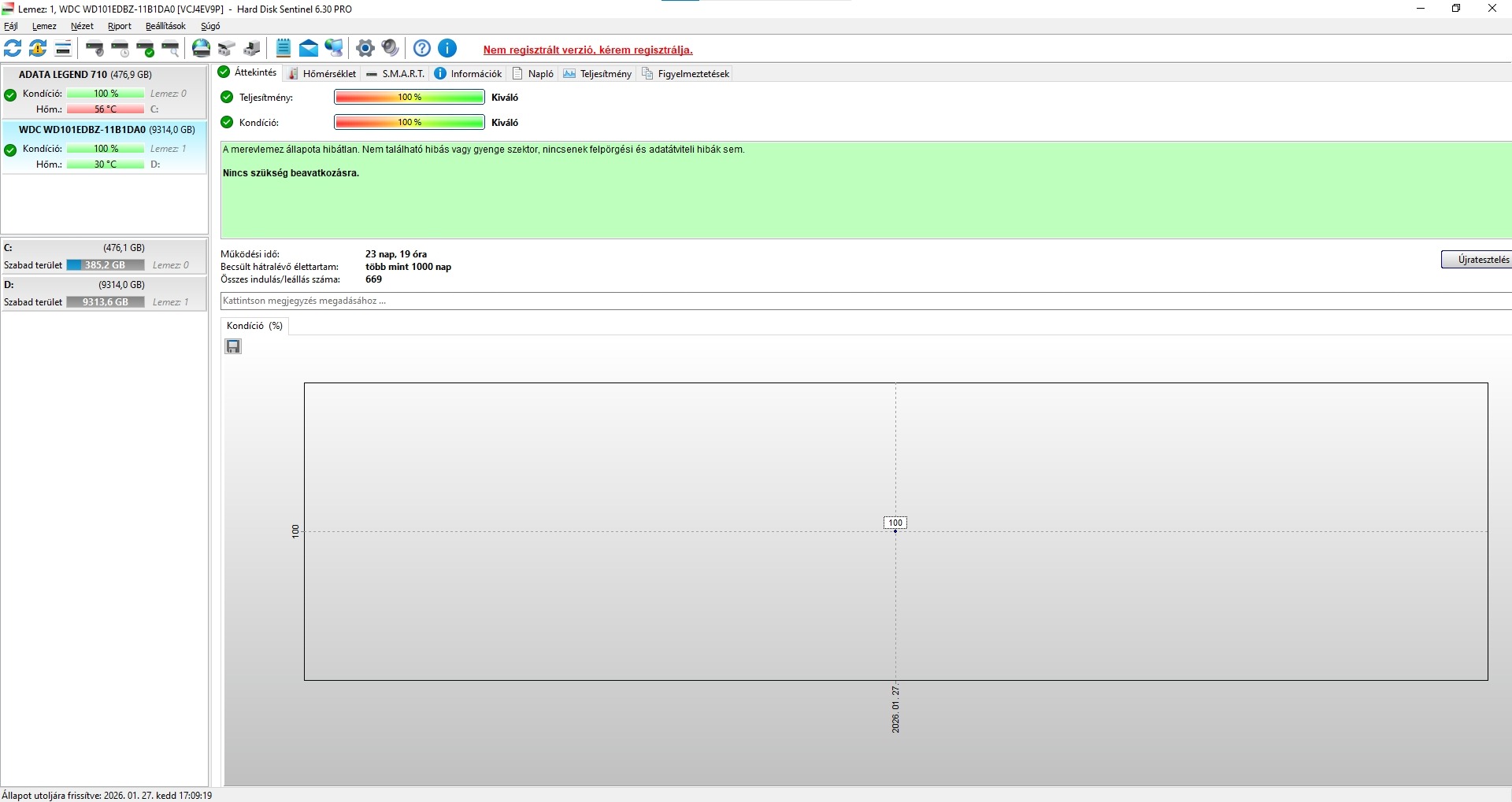Open the Beállítások menu
This screenshot has width=1512, height=802.
pos(165,26)
